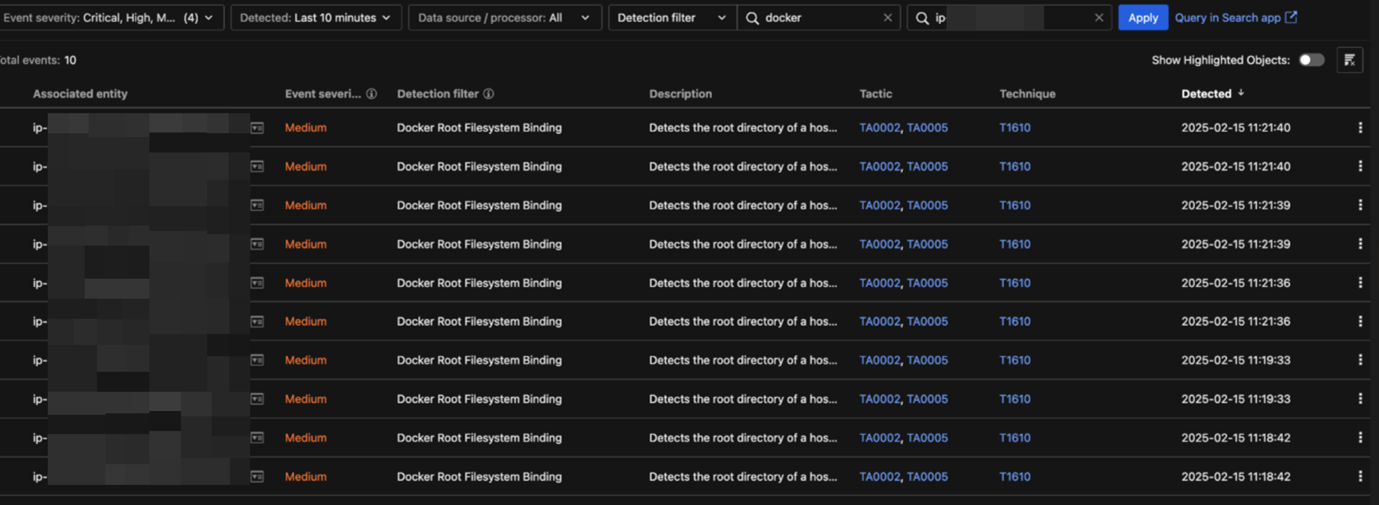Clear the ip search field
Screen dimensions: 1379x505
1098,18
